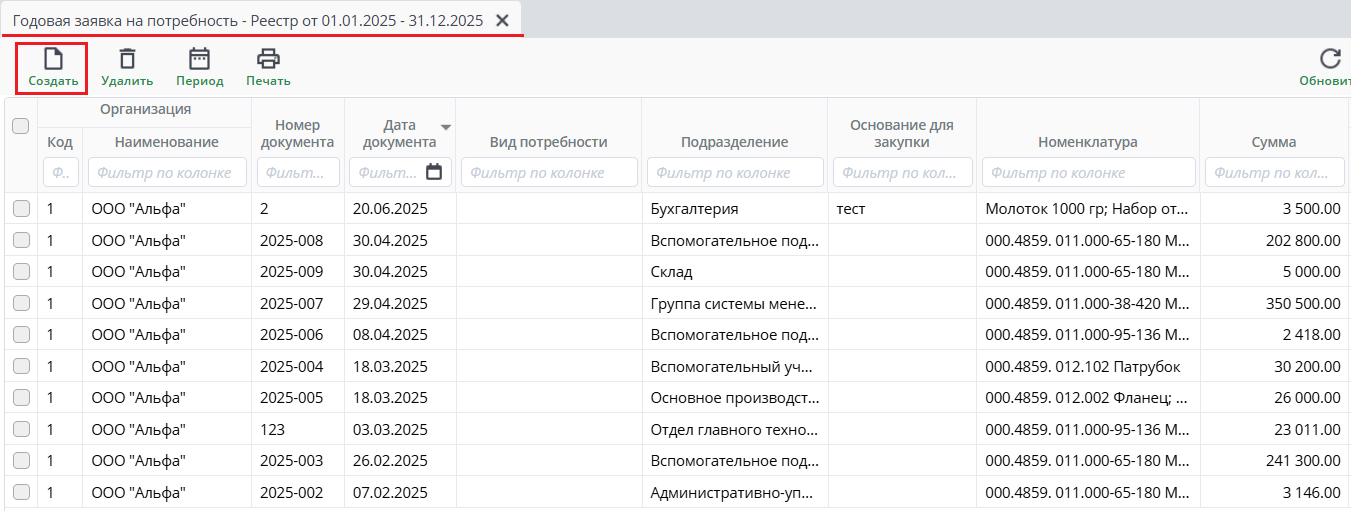1351x511 pixels.
Task: Click the Номенклатура filter input field
Action: tap(1088, 172)
